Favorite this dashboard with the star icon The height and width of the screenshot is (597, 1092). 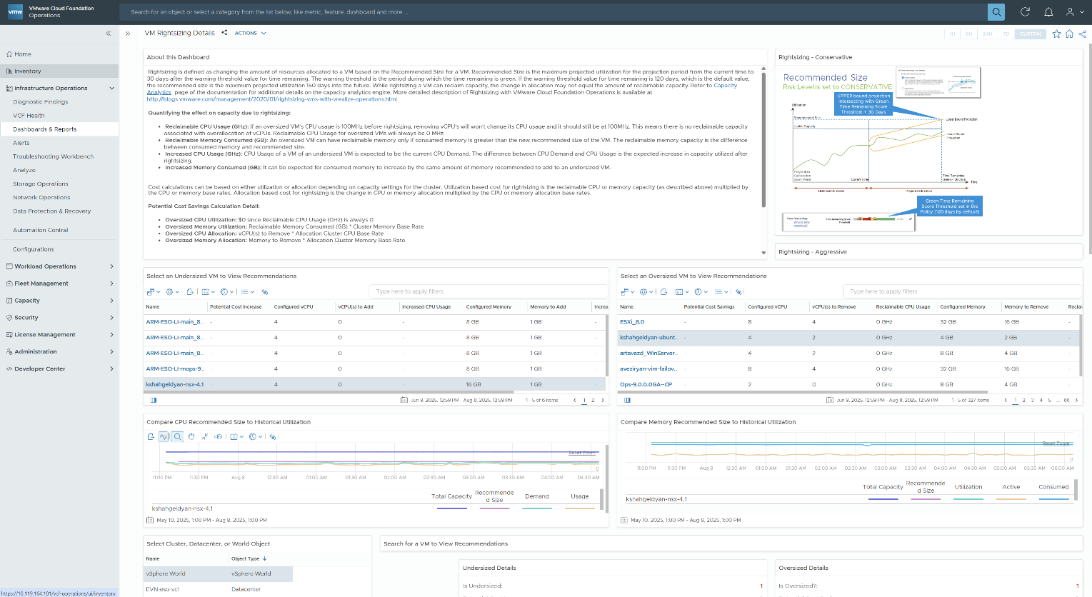[x=1056, y=33]
